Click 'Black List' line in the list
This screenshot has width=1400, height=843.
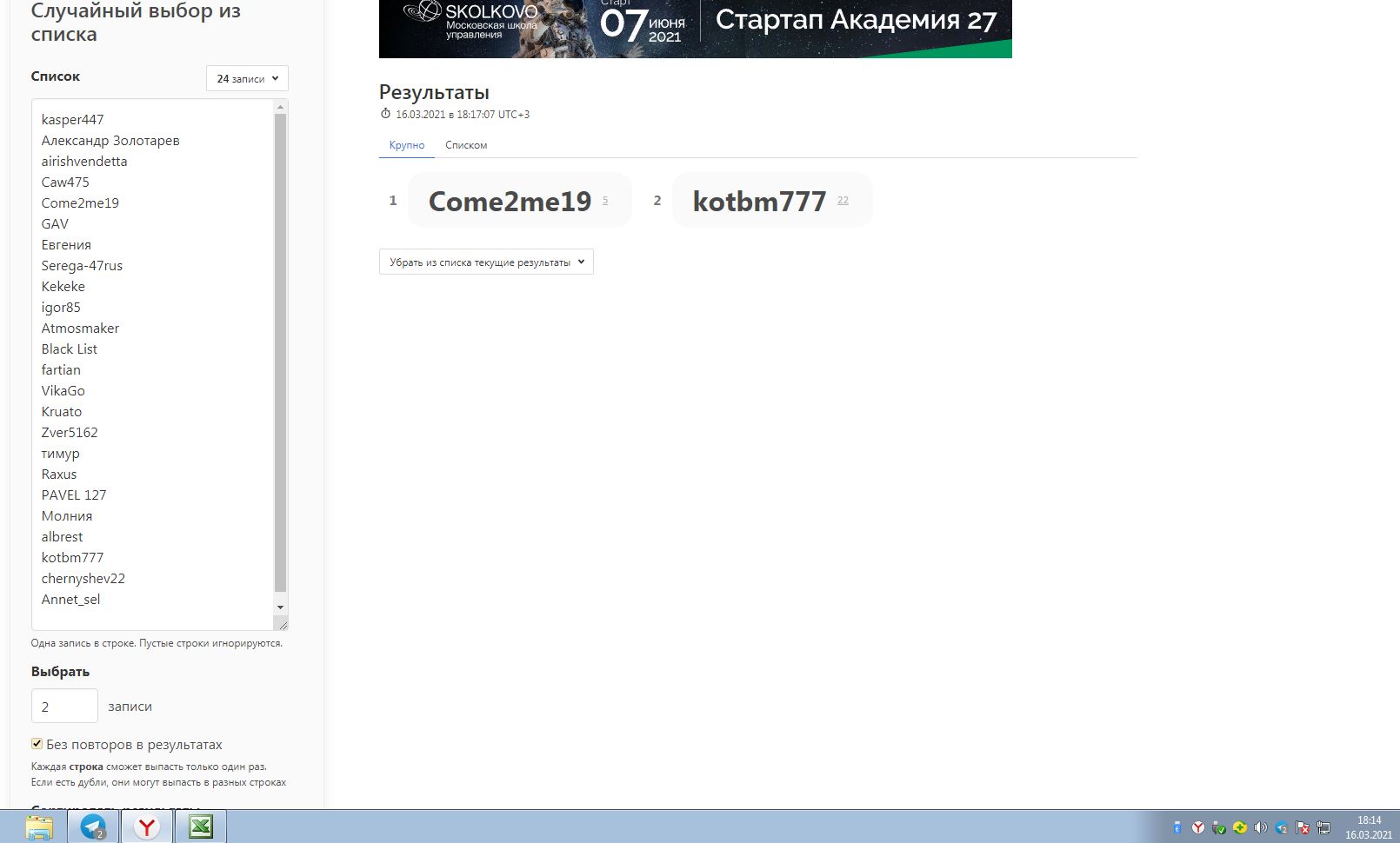70,349
